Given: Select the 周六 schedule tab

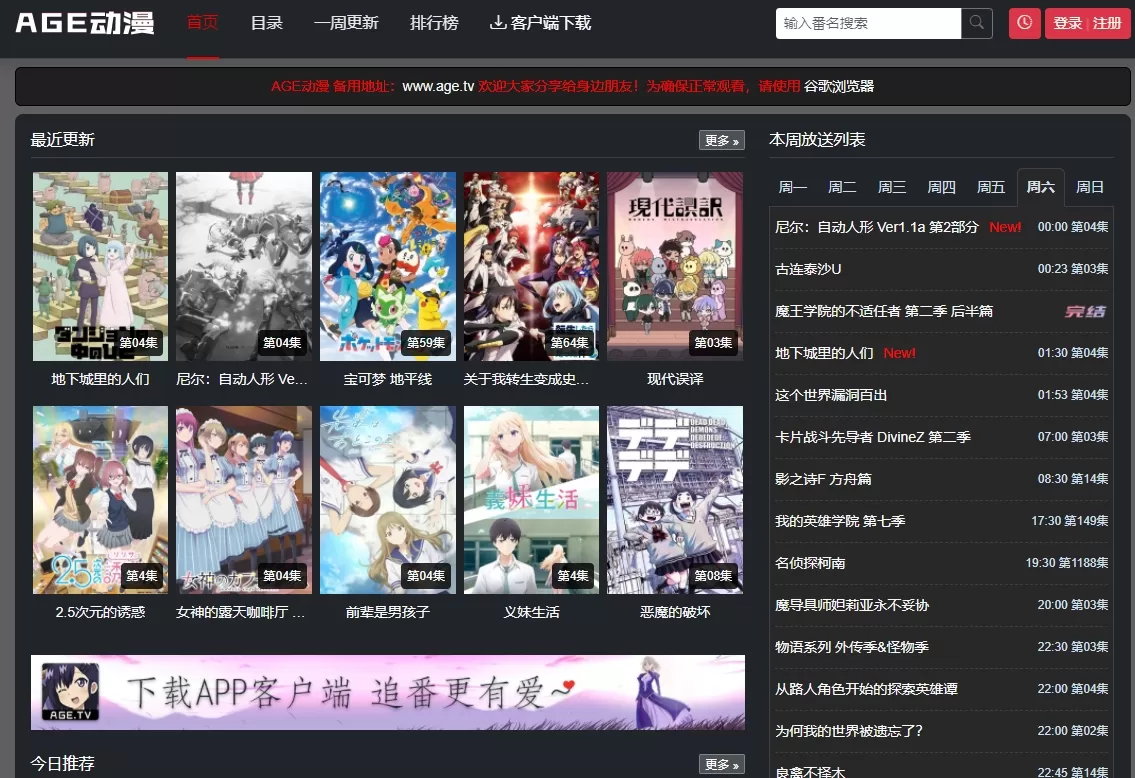Looking at the screenshot, I should tap(1040, 187).
